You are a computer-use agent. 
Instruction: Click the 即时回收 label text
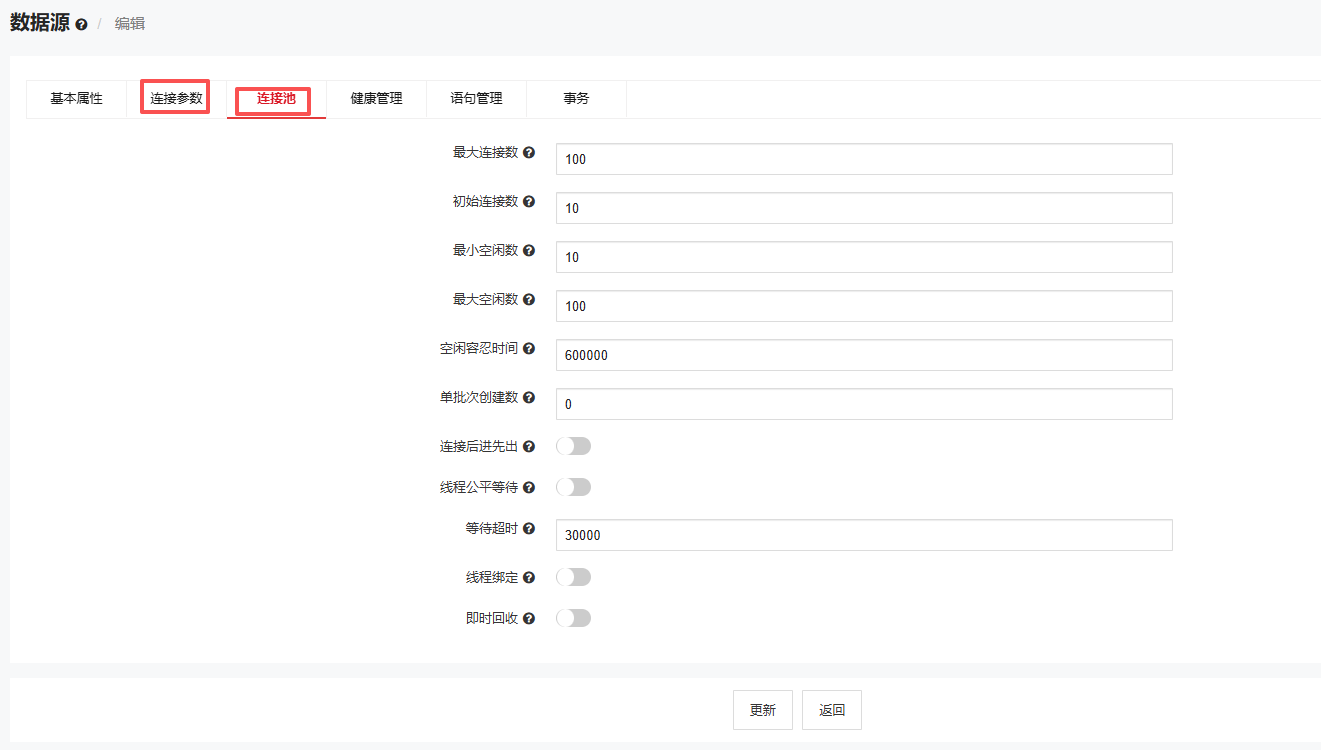[492, 619]
